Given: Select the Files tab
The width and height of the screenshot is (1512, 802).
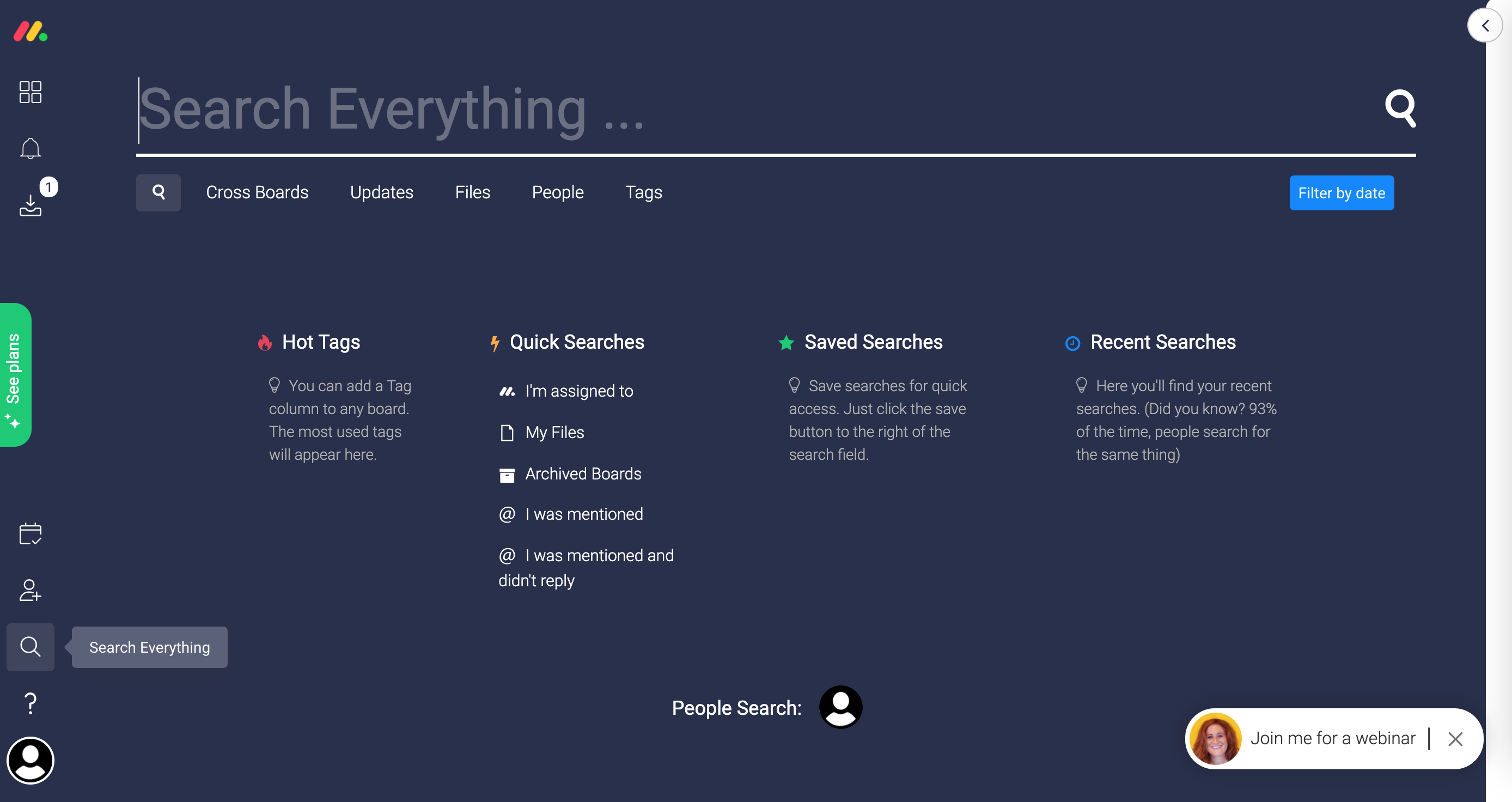Looking at the screenshot, I should 472,192.
